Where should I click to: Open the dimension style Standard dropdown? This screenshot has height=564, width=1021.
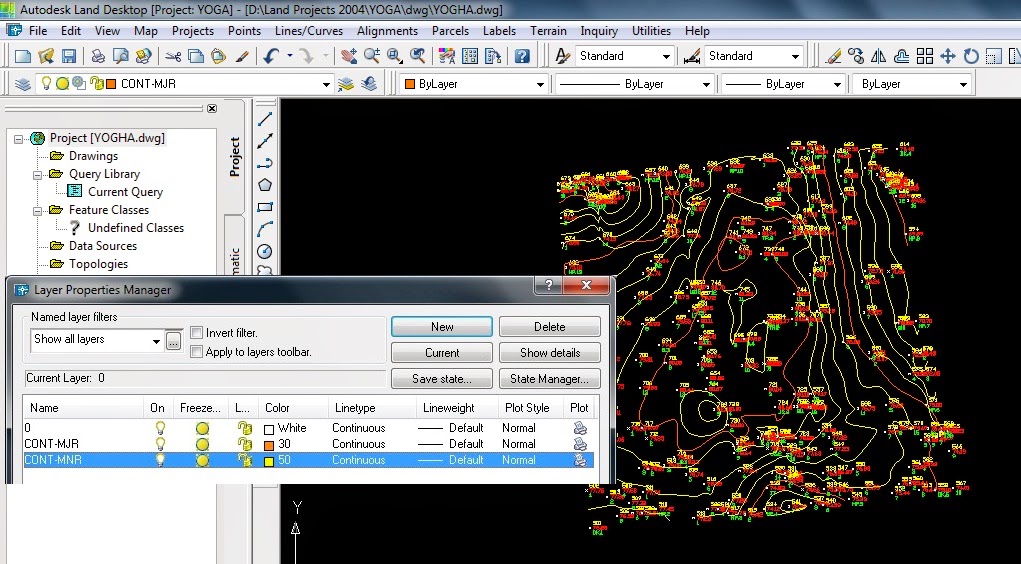(x=795, y=57)
